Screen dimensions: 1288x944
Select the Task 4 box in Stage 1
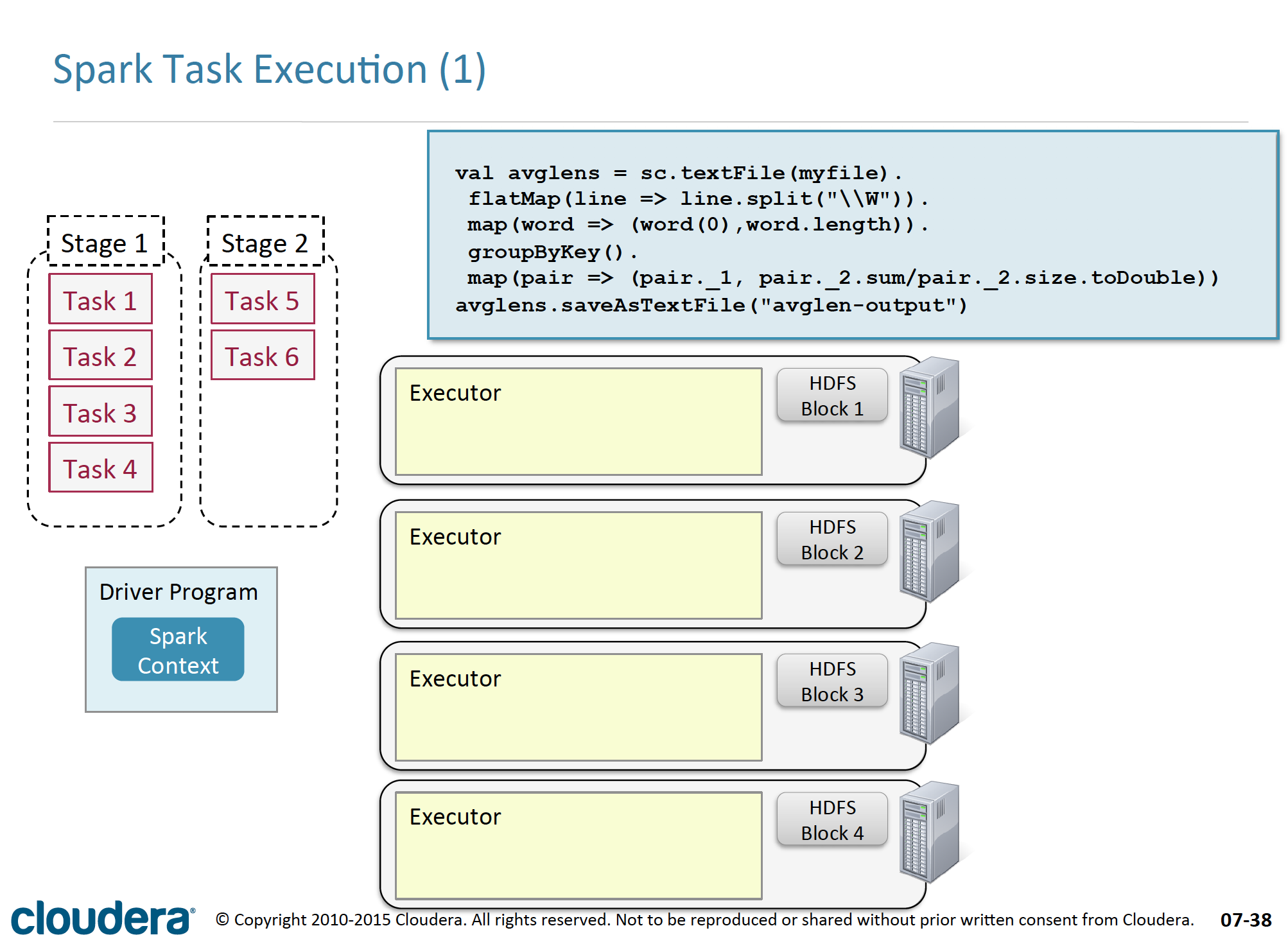[100, 468]
